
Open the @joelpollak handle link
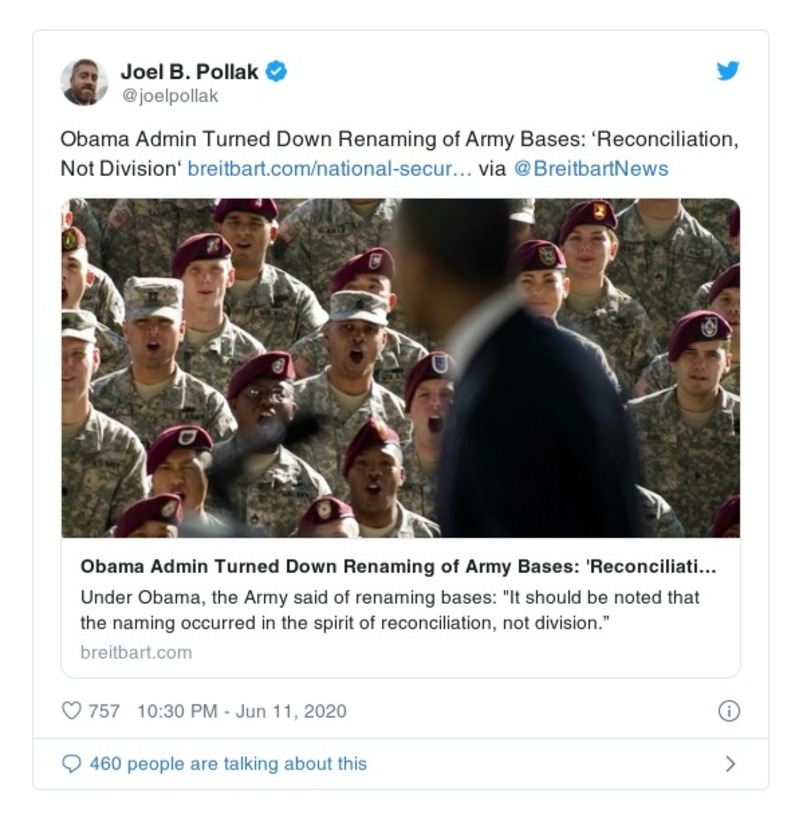169,96
